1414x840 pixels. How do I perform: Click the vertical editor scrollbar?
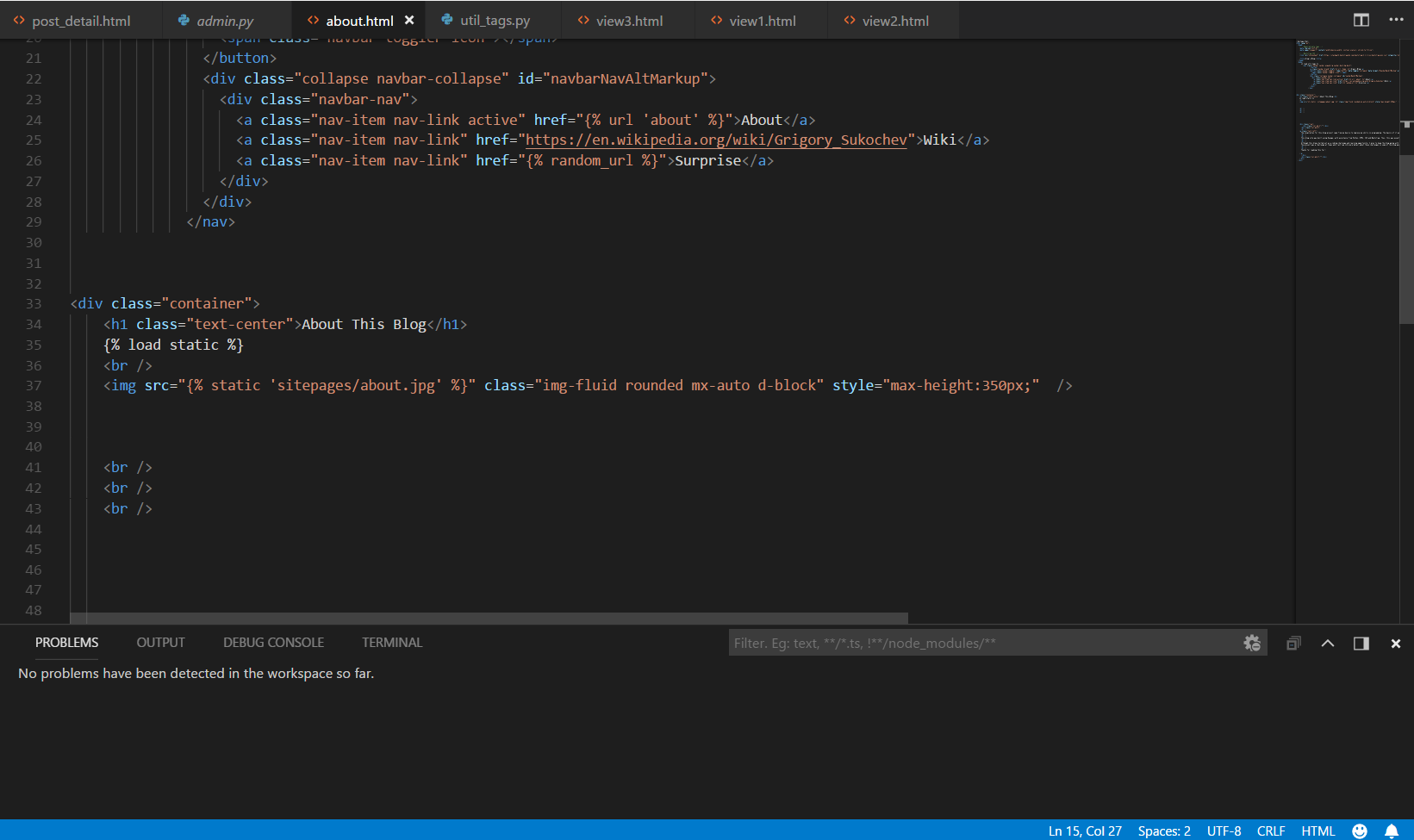[1406, 240]
